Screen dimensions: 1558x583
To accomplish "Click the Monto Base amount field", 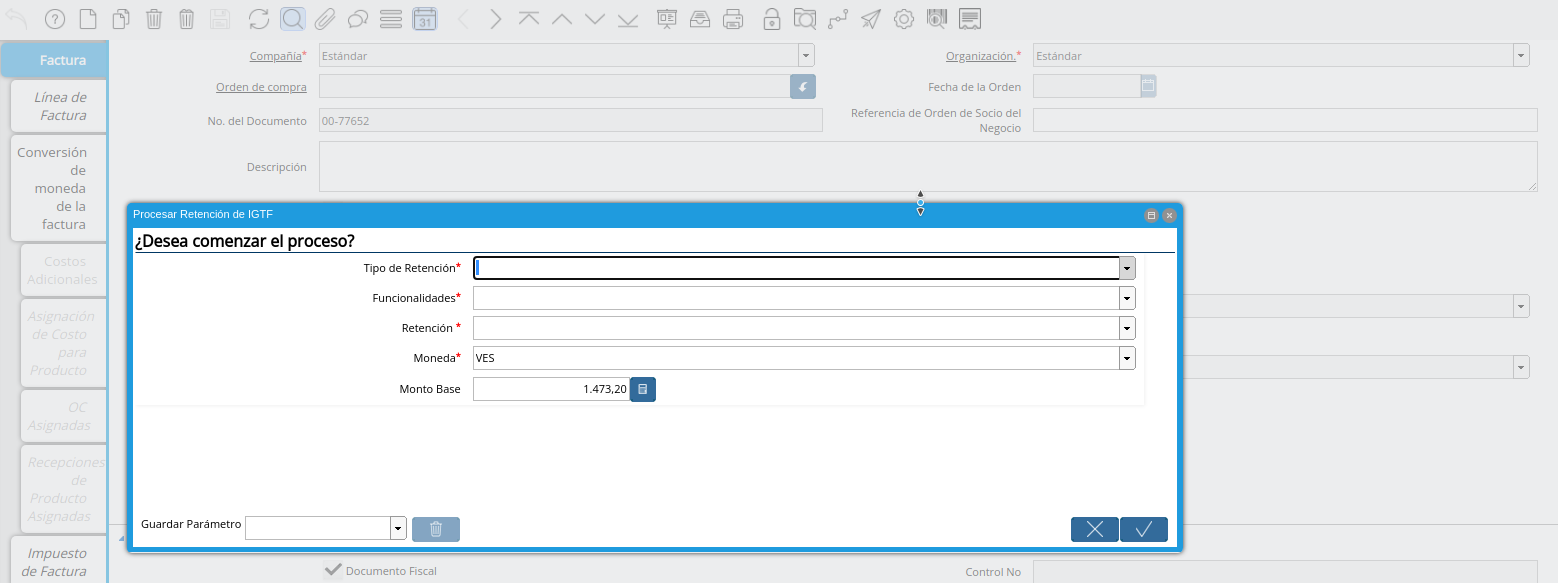I will pyautogui.click(x=551, y=389).
